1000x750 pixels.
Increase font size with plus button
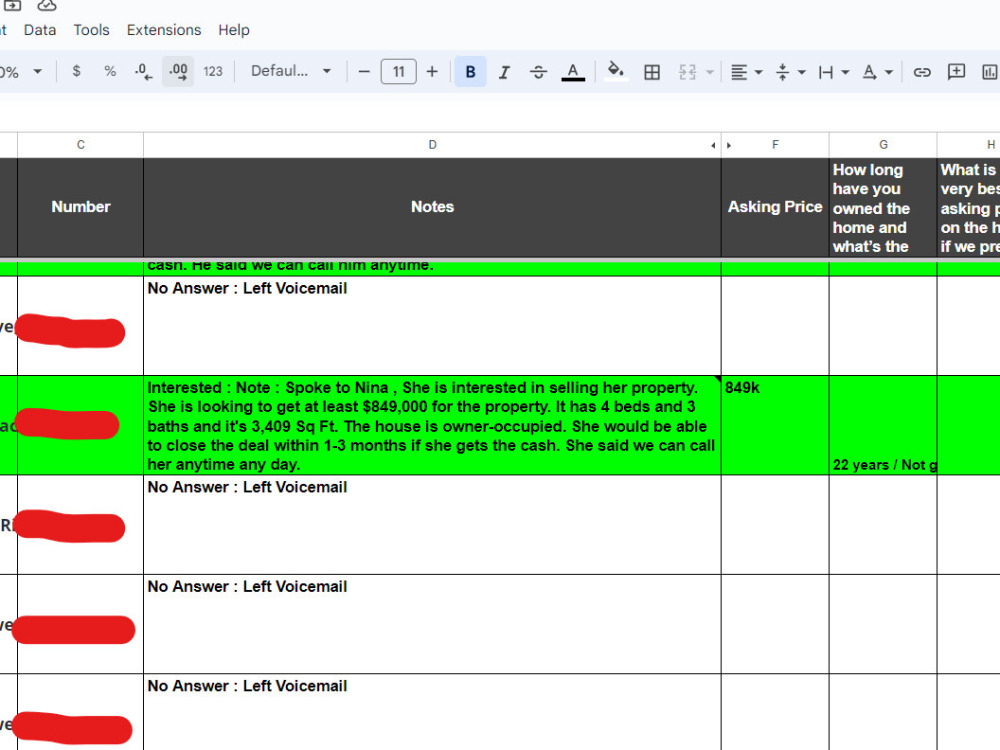tap(432, 71)
